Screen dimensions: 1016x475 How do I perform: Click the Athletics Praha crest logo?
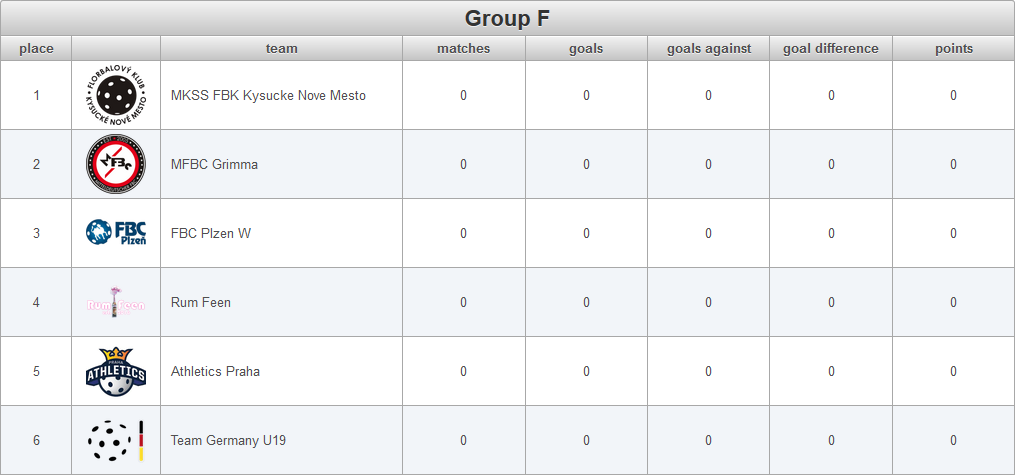116,371
